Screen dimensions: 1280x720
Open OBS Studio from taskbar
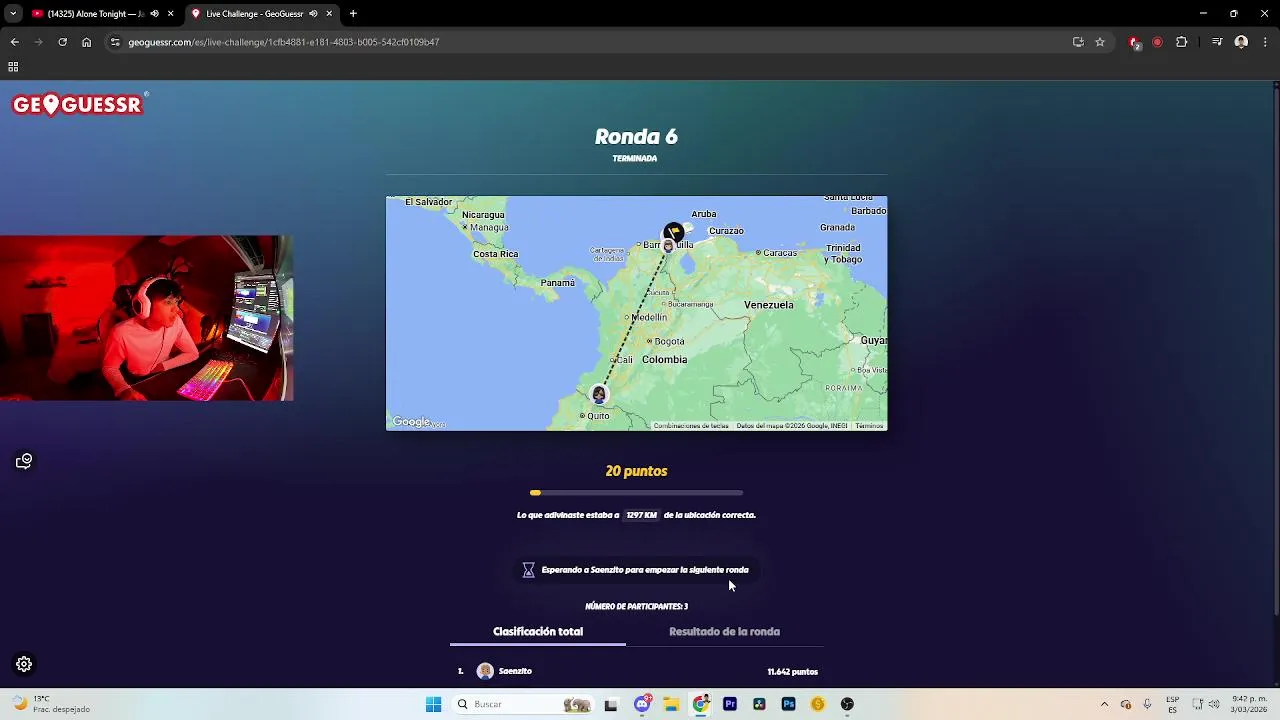click(847, 704)
